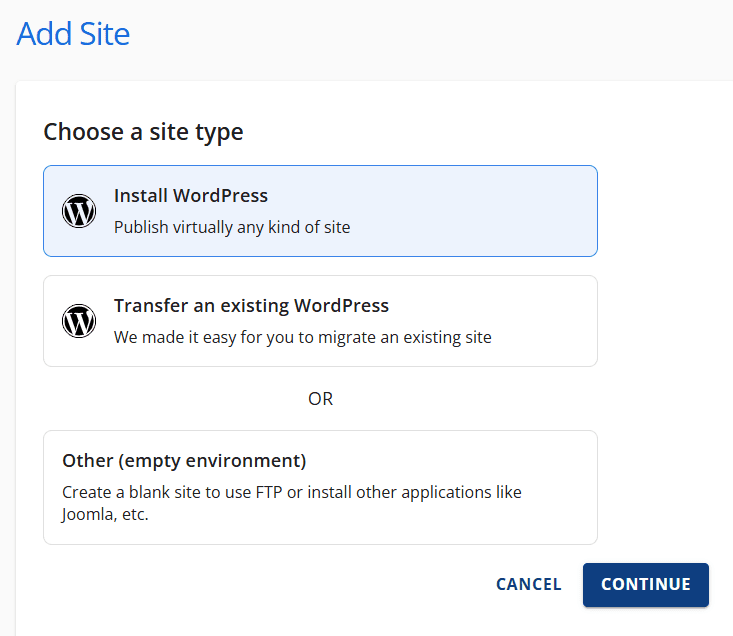Click 'Publish virtually any kind of site' text
733x636 pixels.
click(x=232, y=228)
